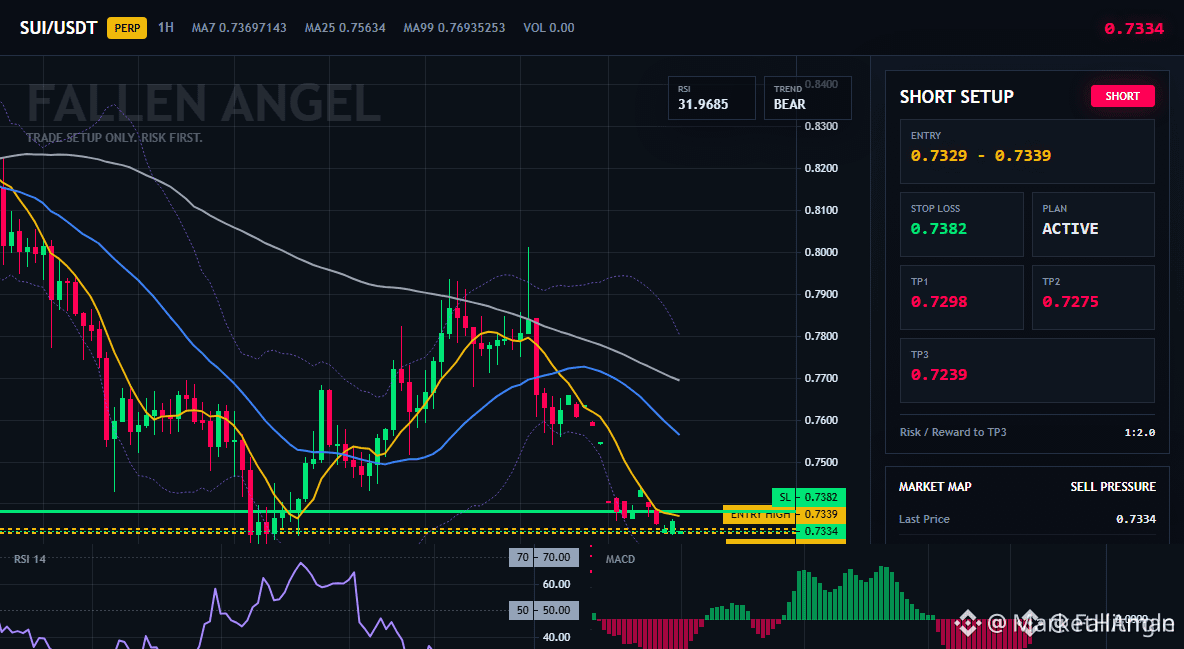
Task: Click the red 0.7334 price in header
Action: (1133, 29)
